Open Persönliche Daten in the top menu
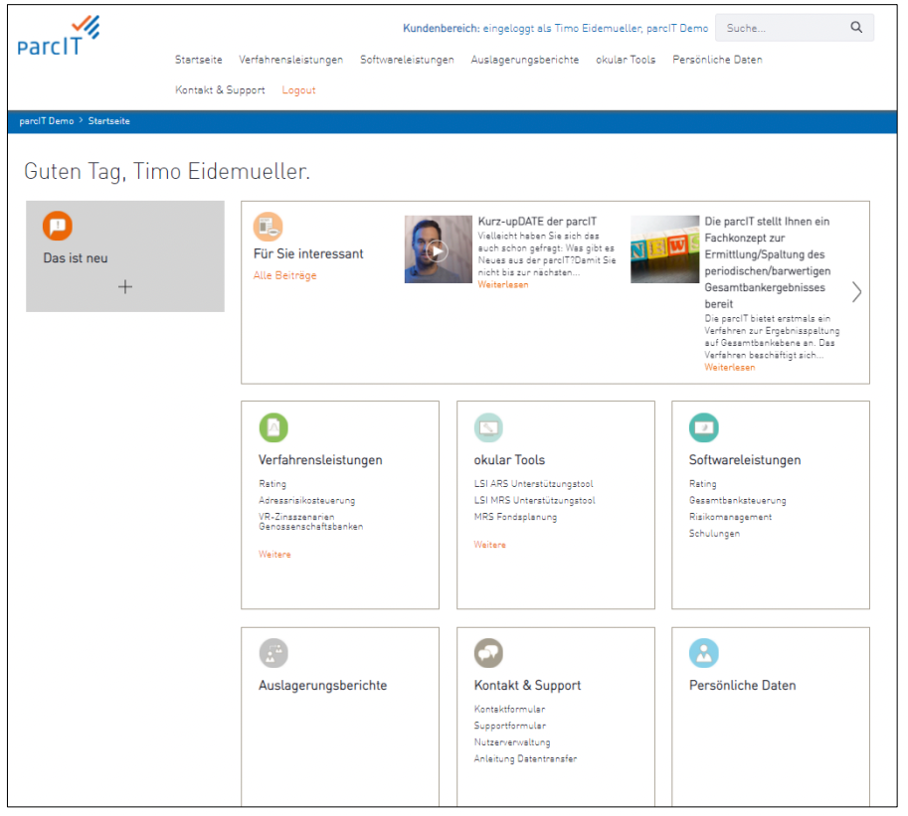This screenshot has height=816, width=908. click(x=717, y=60)
